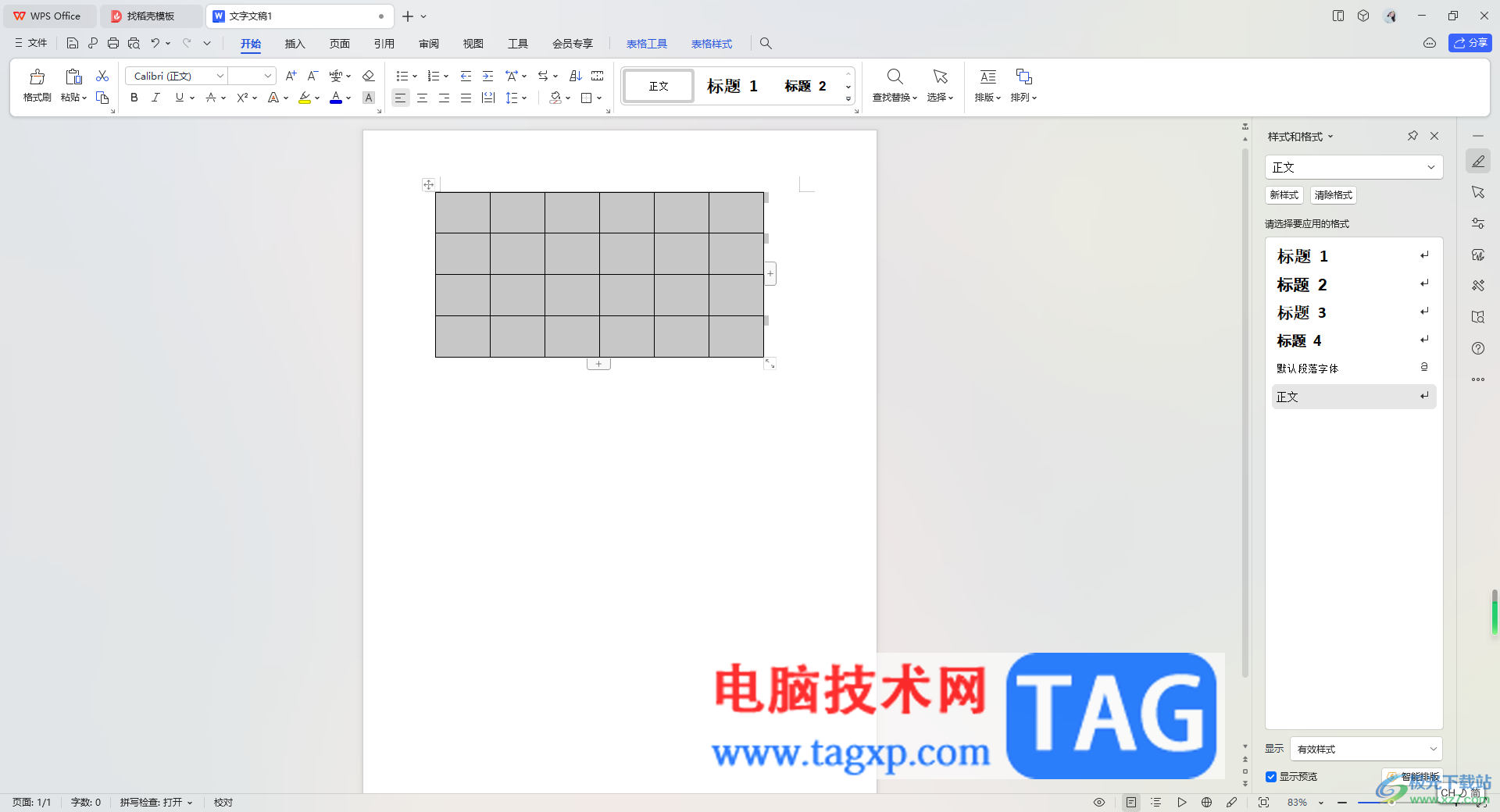1500x812 pixels.
Task: Click the Print Preview icon
Action: point(134,44)
